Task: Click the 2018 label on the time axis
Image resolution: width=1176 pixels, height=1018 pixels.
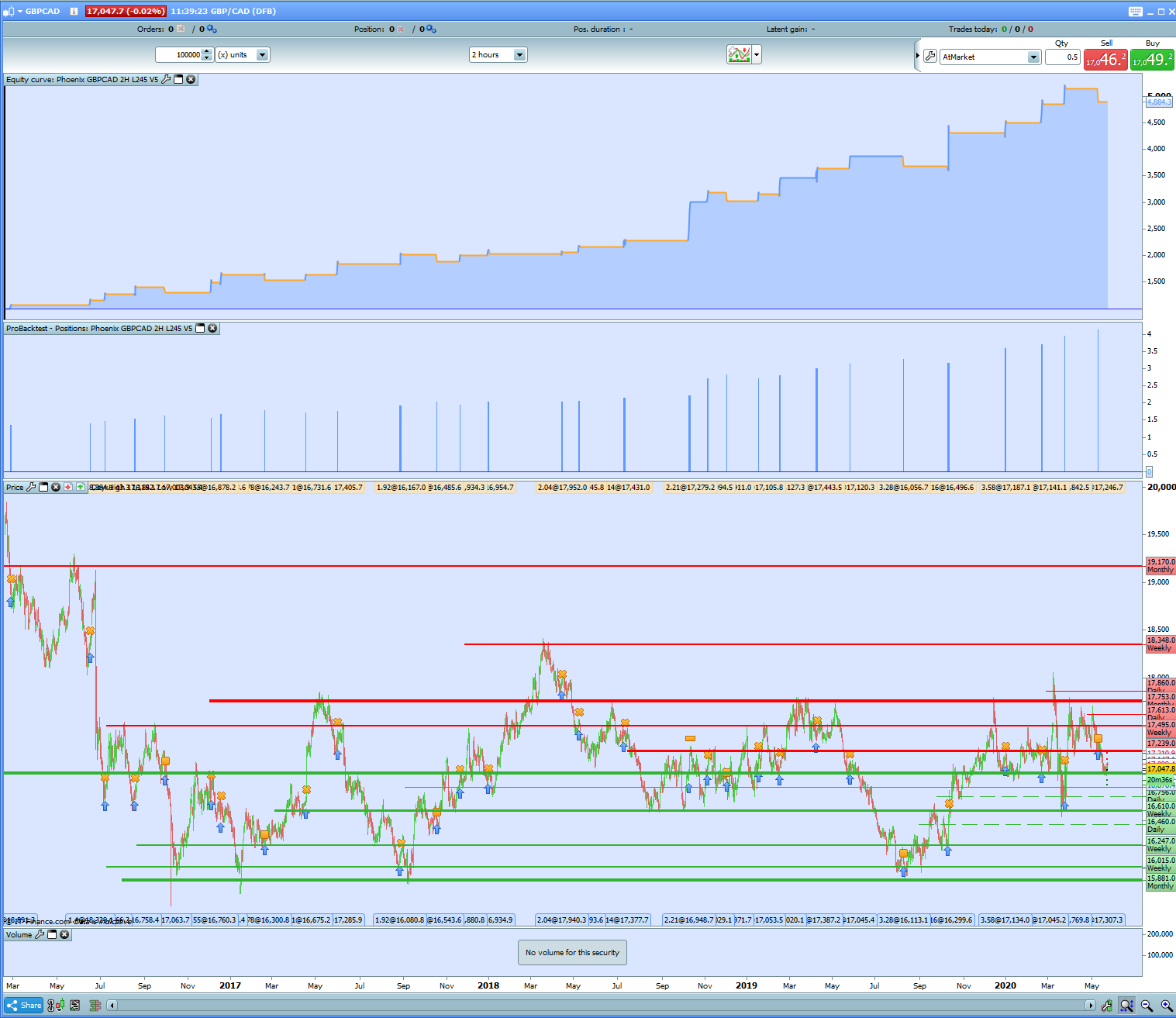Action: (488, 986)
